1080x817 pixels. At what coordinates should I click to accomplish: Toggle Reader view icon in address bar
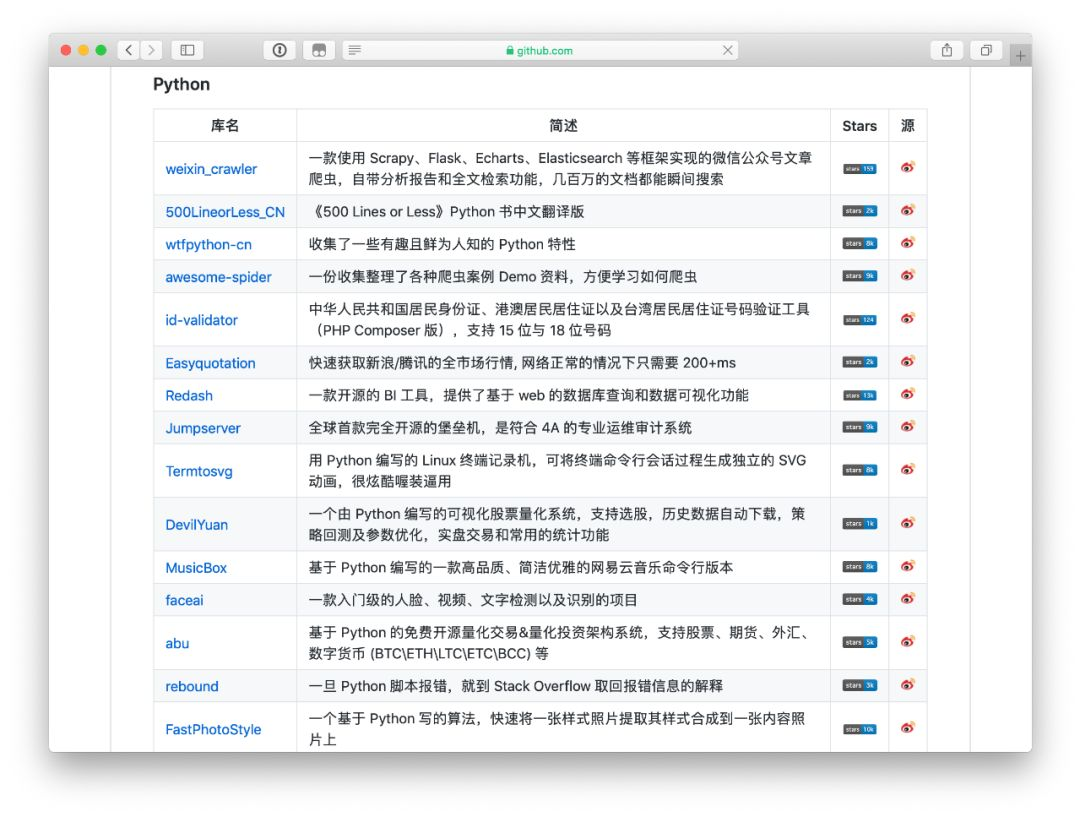(x=355, y=50)
